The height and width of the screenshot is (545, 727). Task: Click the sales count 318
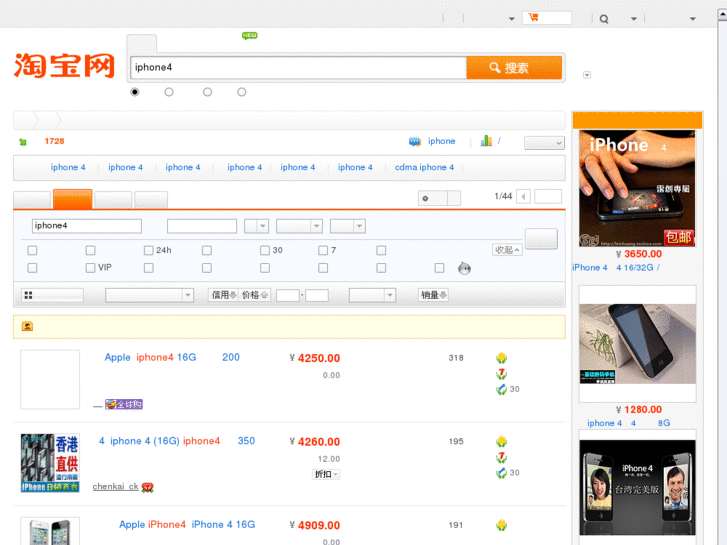[456, 358]
